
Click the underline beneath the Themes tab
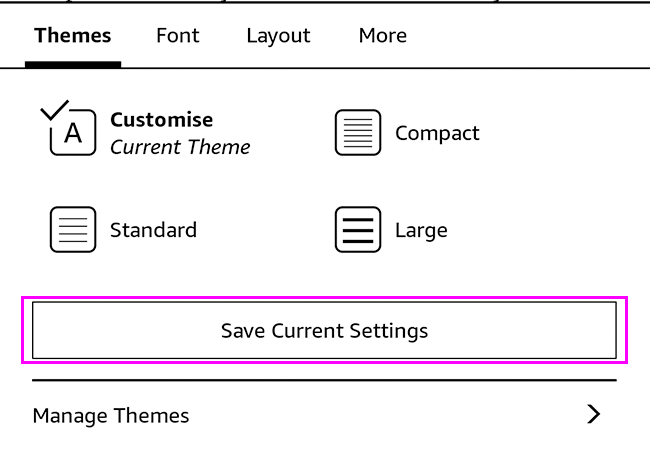(73, 64)
